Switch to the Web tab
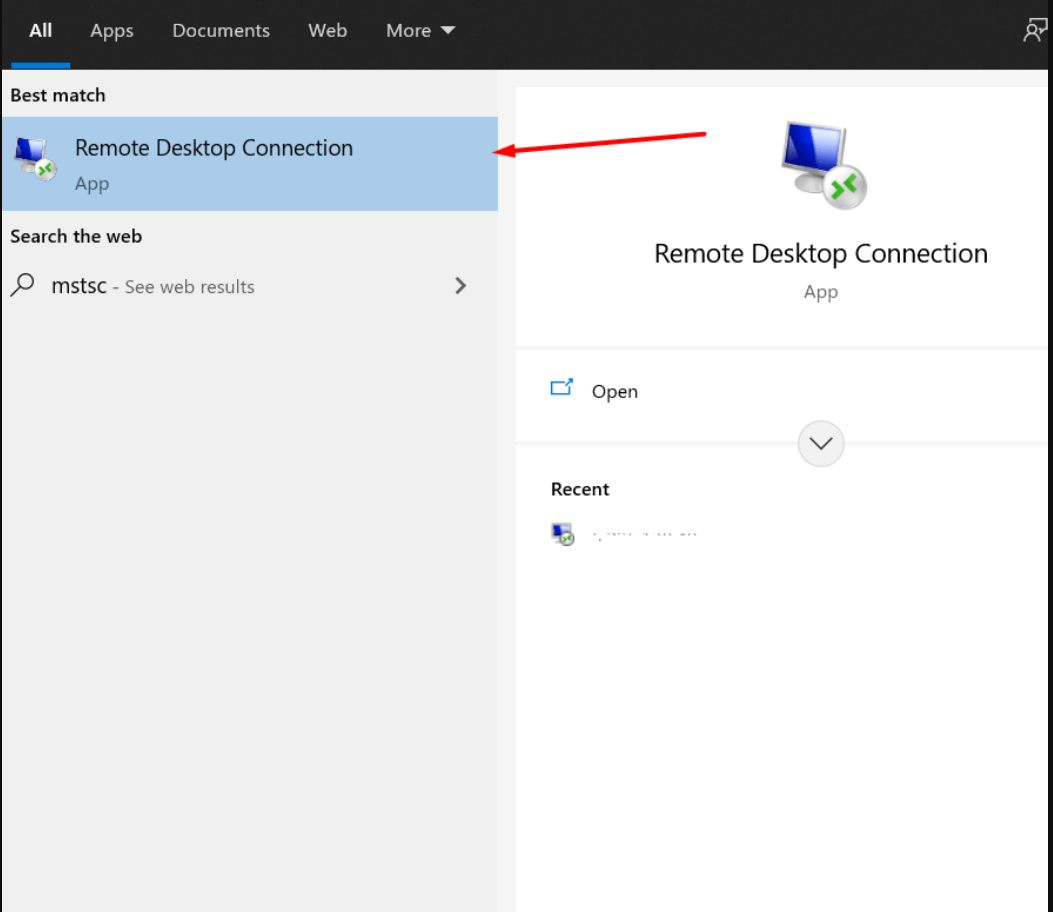This screenshot has width=1053, height=912. (x=327, y=30)
